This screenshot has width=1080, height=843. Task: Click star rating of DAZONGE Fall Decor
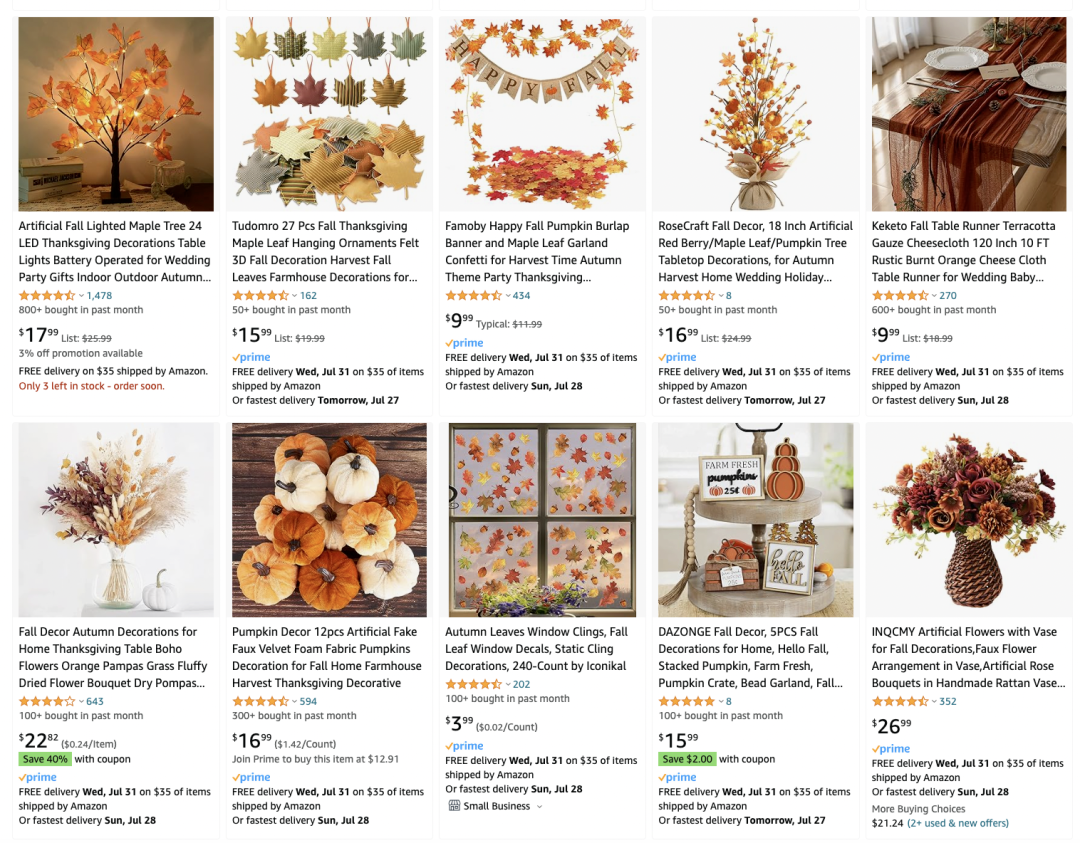point(687,701)
